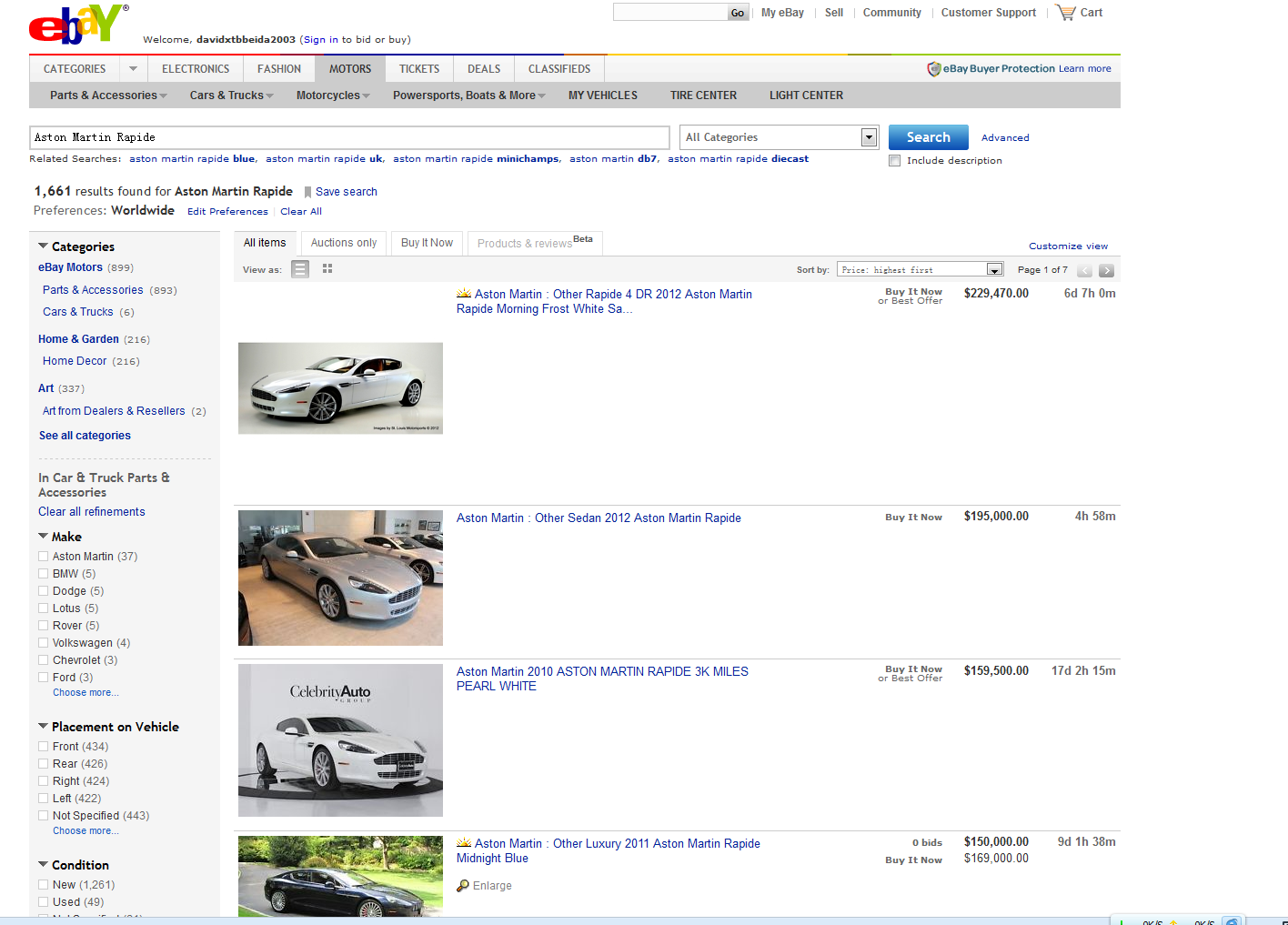Open Powersports, Boats & More submenu
Image resolution: width=1288 pixels, height=925 pixels.
click(x=468, y=96)
